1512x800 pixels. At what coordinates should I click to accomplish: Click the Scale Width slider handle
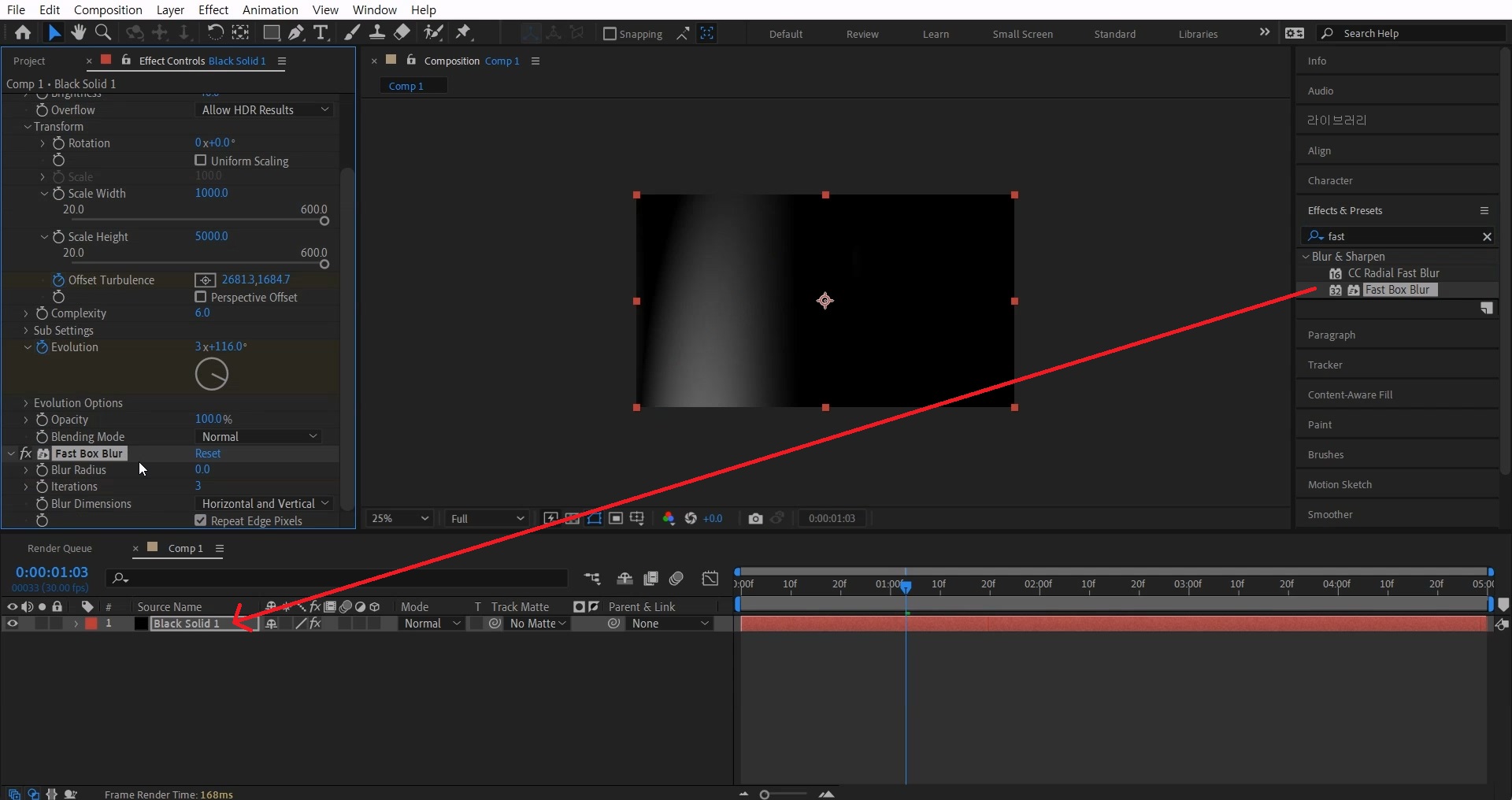pyautogui.click(x=324, y=221)
